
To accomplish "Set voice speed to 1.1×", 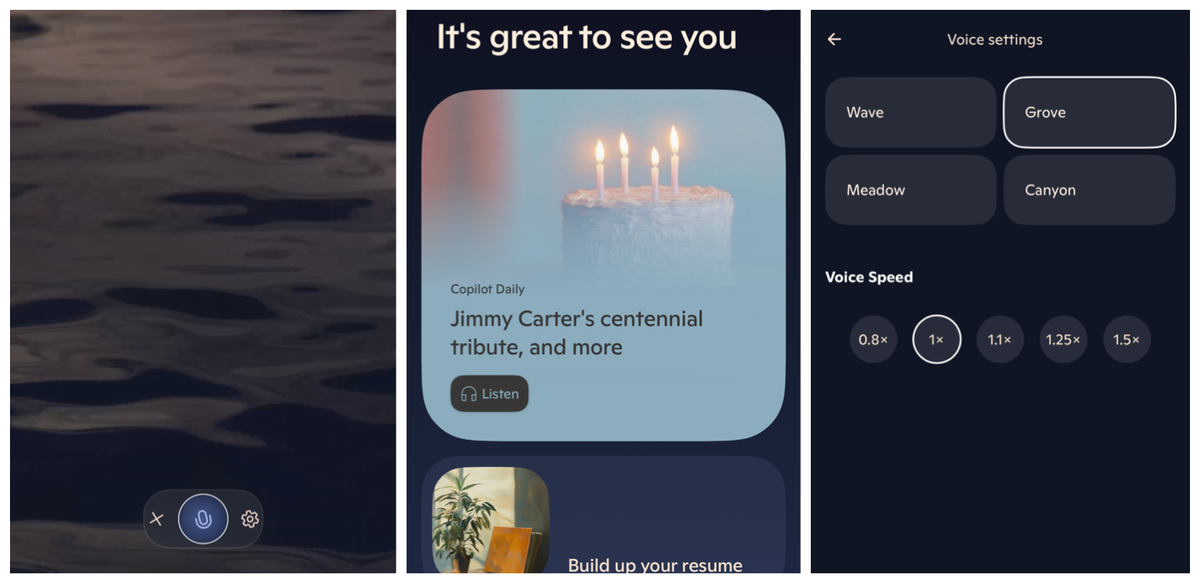I will [1000, 339].
